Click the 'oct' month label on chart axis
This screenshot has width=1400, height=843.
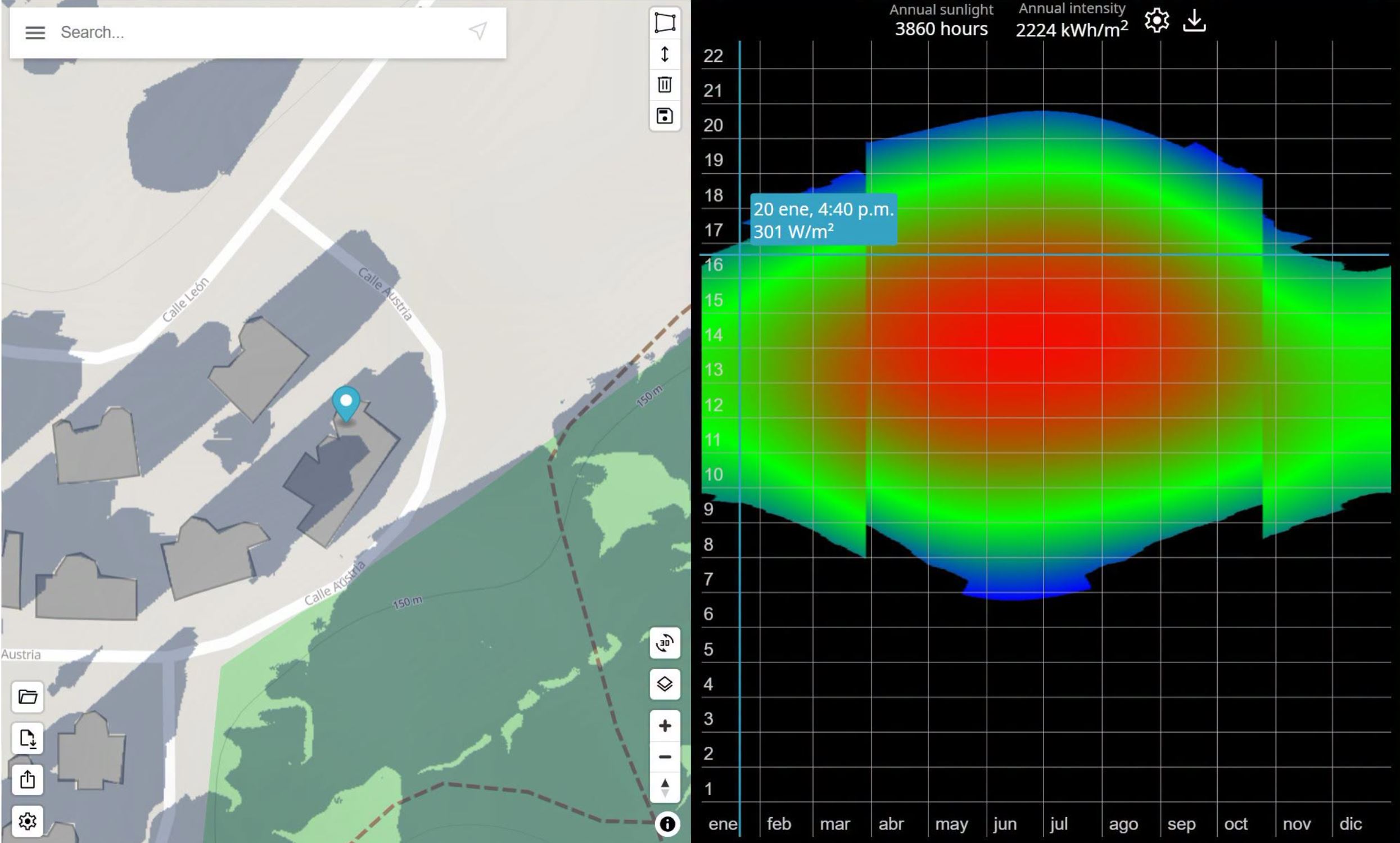[1236, 824]
